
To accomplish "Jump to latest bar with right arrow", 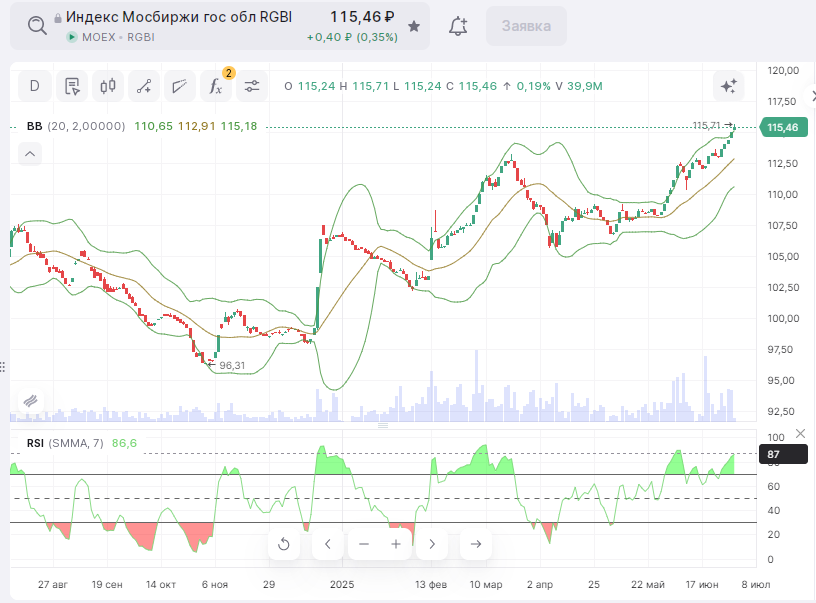I will click(x=476, y=544).
